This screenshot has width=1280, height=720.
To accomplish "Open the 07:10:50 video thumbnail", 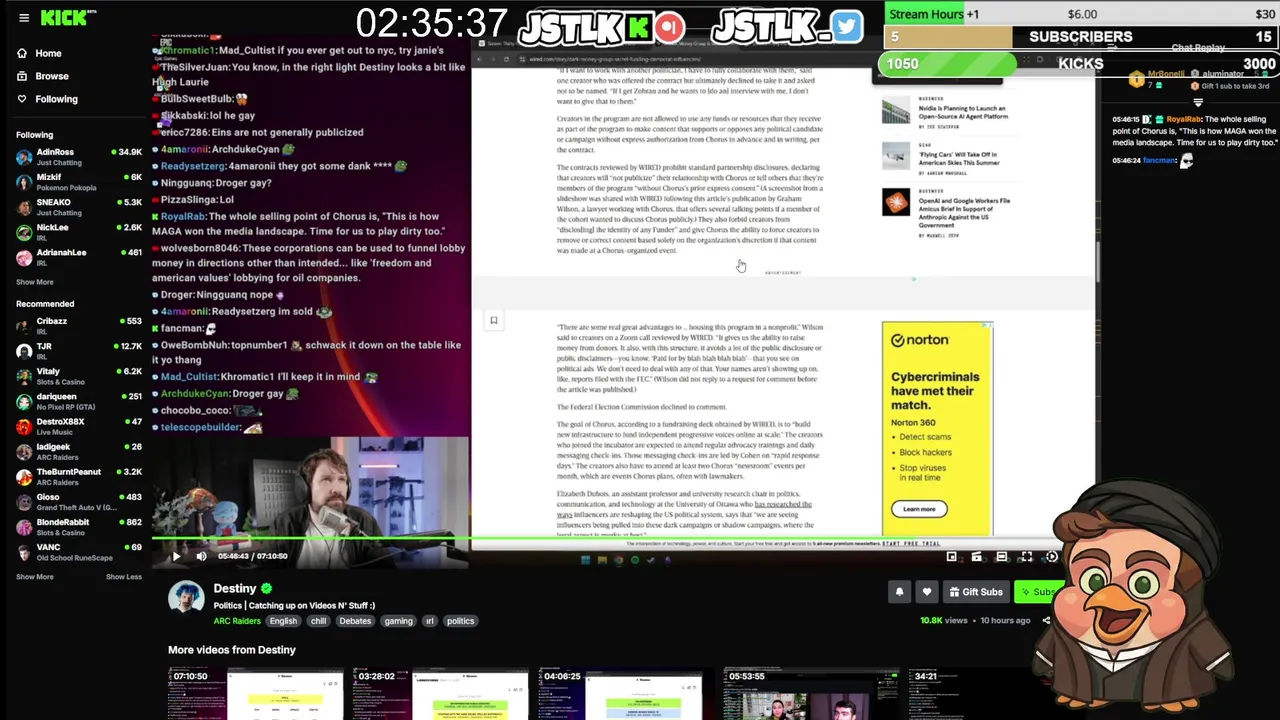I will coord(255,694).
